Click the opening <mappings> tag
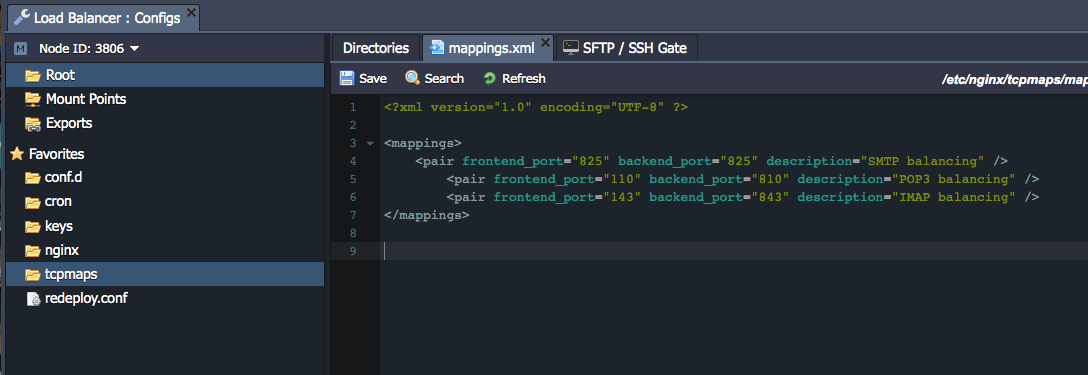This screenshot has height=375, width=1088. click(423, 143)
